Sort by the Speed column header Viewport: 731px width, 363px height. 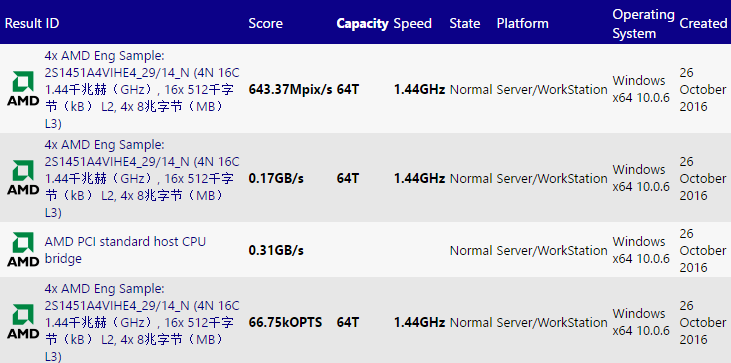[413, 23]
